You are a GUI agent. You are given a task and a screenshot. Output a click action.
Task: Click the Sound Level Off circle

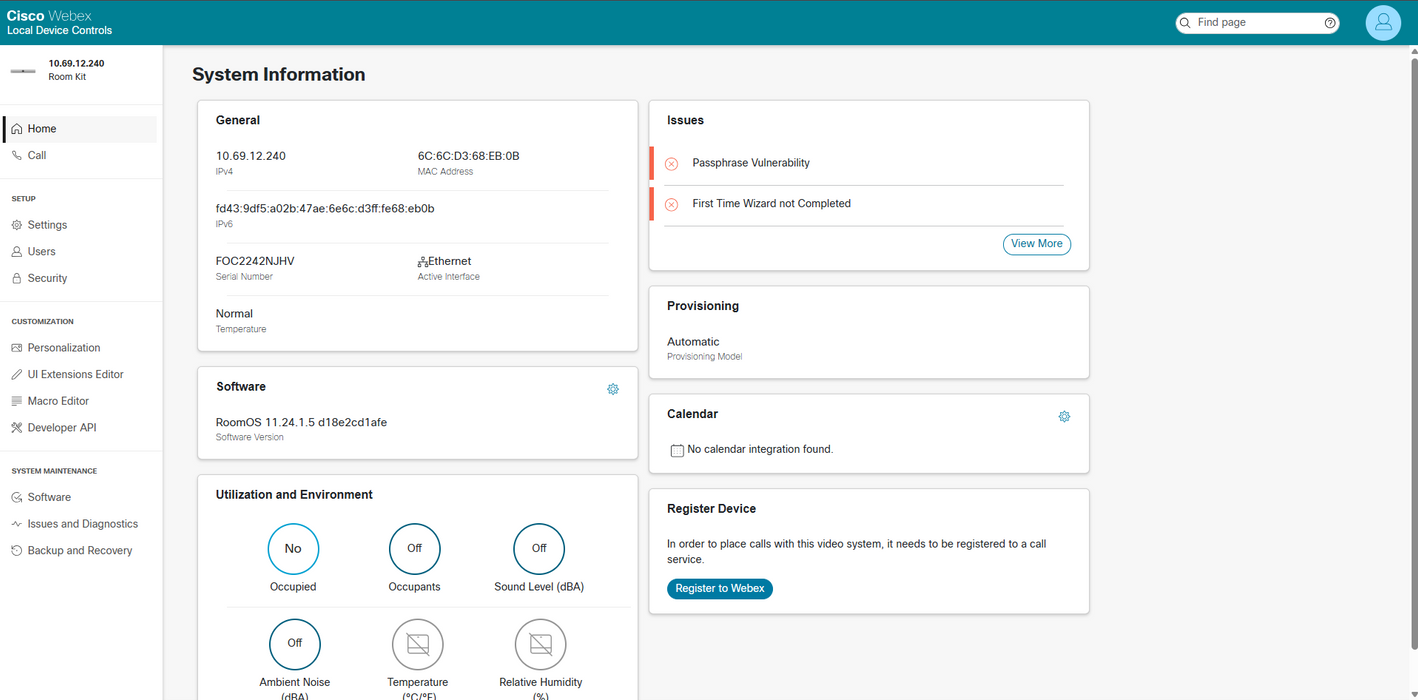pyautogui.click(x=539, y=549)
